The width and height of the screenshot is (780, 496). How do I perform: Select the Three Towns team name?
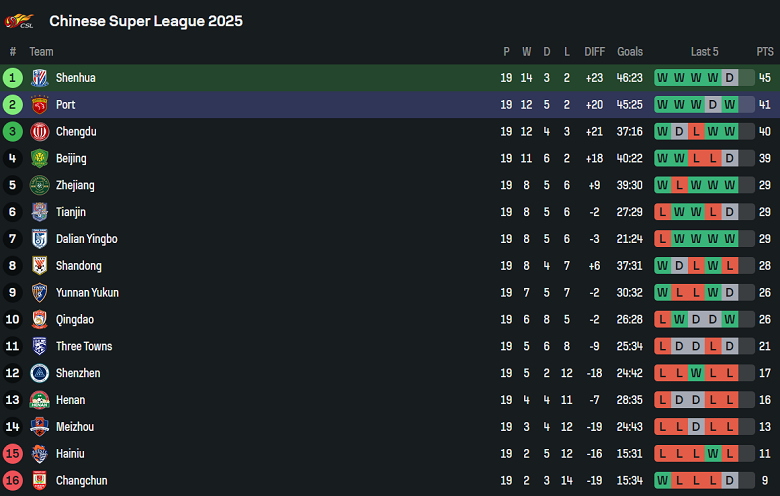click(x=84, y=347)
